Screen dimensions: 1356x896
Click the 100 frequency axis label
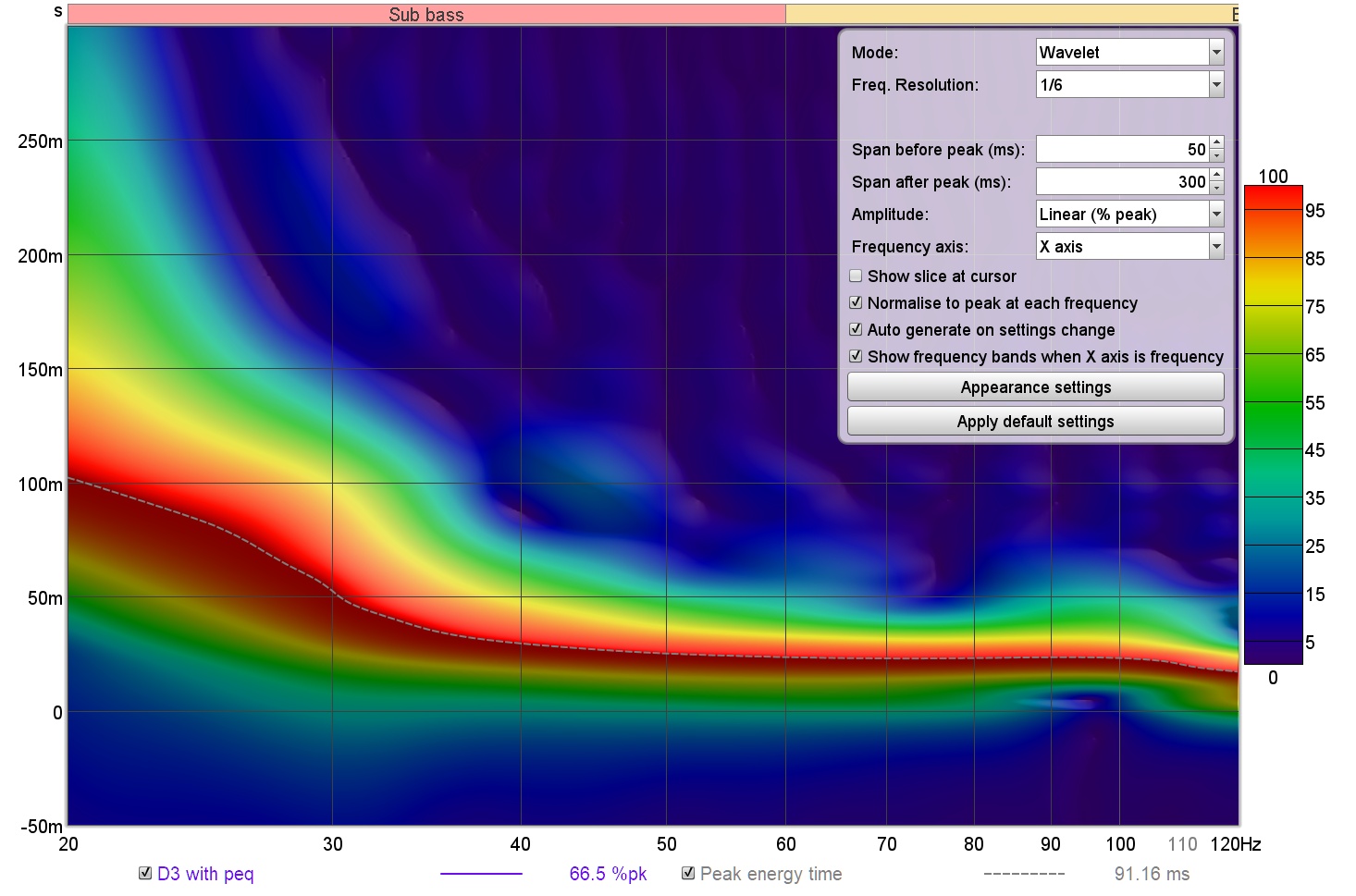click(x=1121, y=844)
